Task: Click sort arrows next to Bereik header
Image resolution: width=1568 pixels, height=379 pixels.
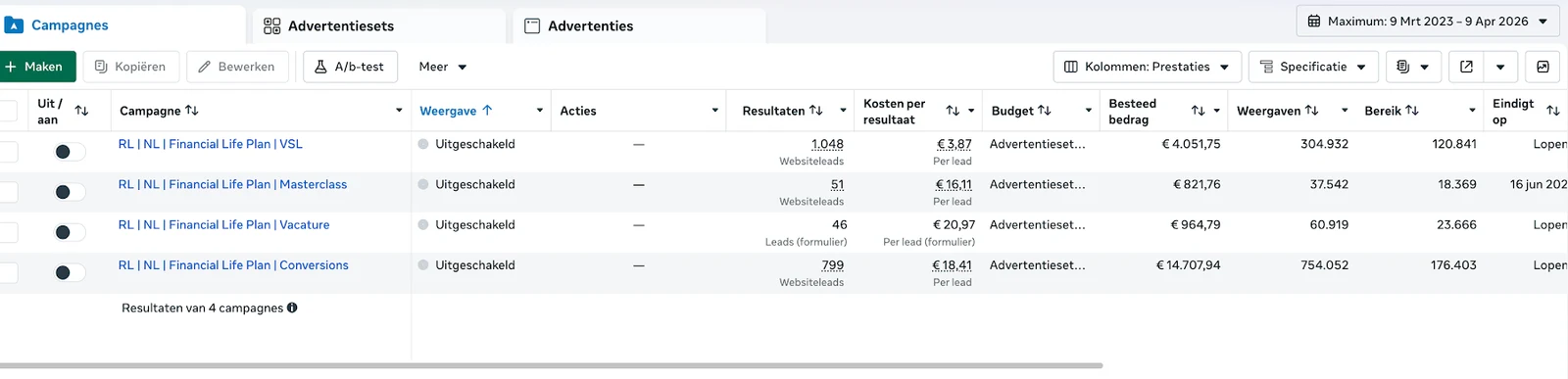Action: pyautogui.click(x=1412, y=111)
